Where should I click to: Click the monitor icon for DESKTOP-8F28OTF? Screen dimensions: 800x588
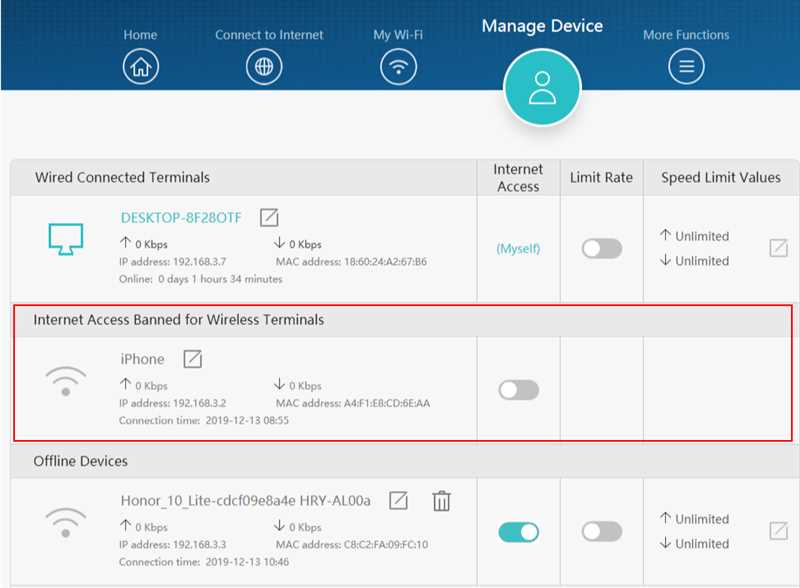pos(66,239)
